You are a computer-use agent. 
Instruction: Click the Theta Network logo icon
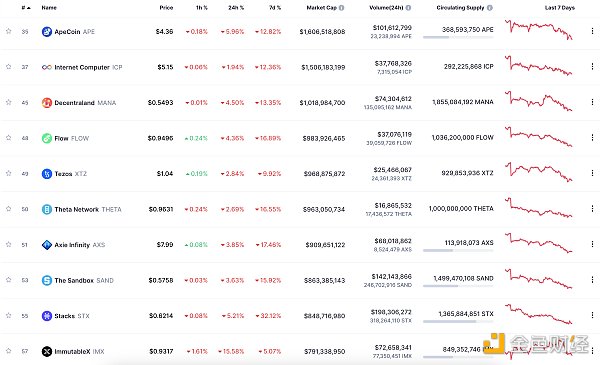[47, 209]
